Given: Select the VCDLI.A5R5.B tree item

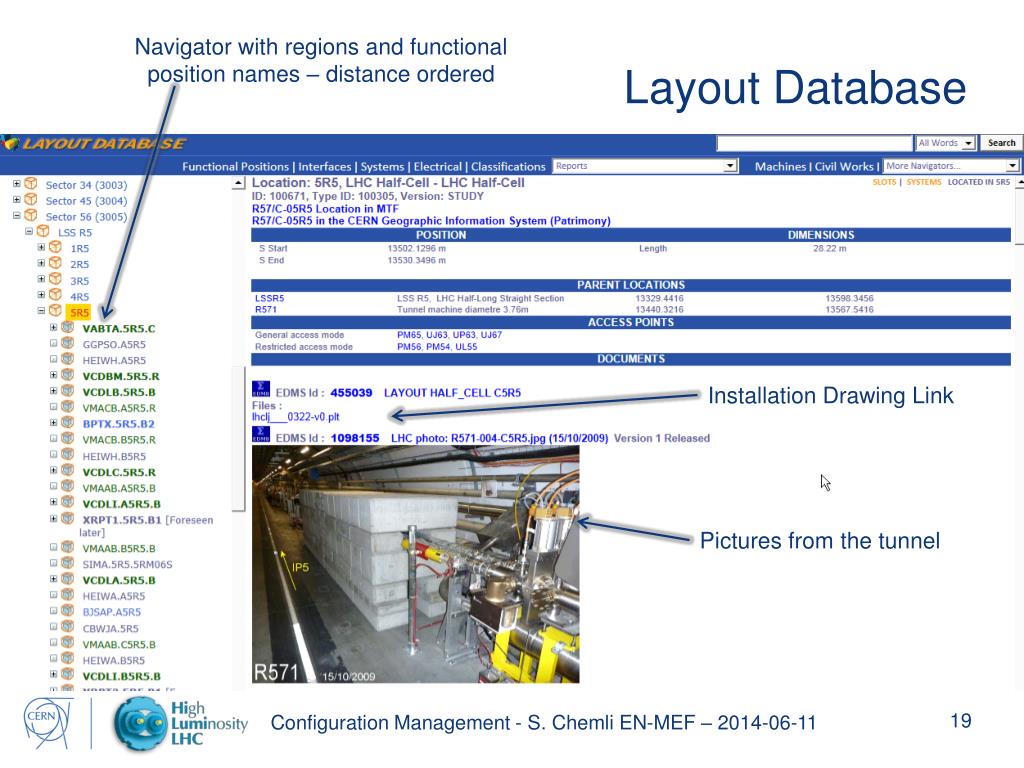Looking at the screenshot, I should coord(121,504).
